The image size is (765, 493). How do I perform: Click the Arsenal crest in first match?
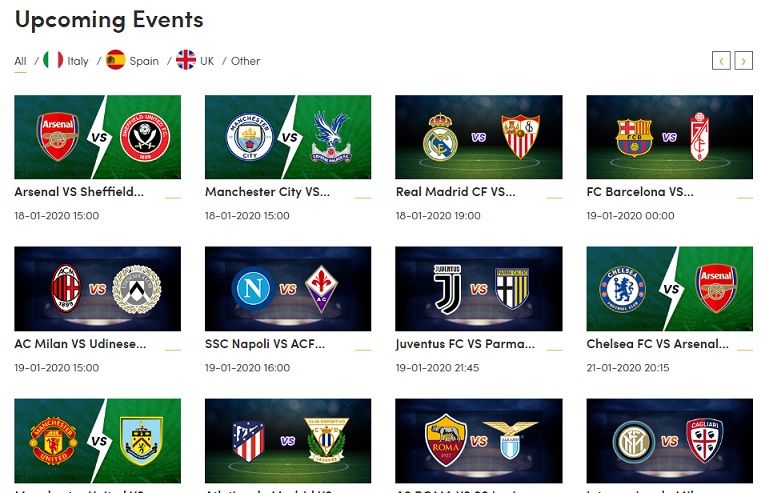(58, 137)
